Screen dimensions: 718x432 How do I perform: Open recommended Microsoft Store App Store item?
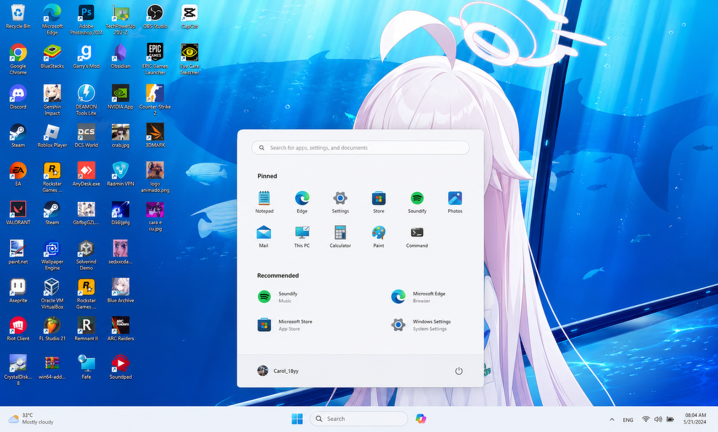284,325
